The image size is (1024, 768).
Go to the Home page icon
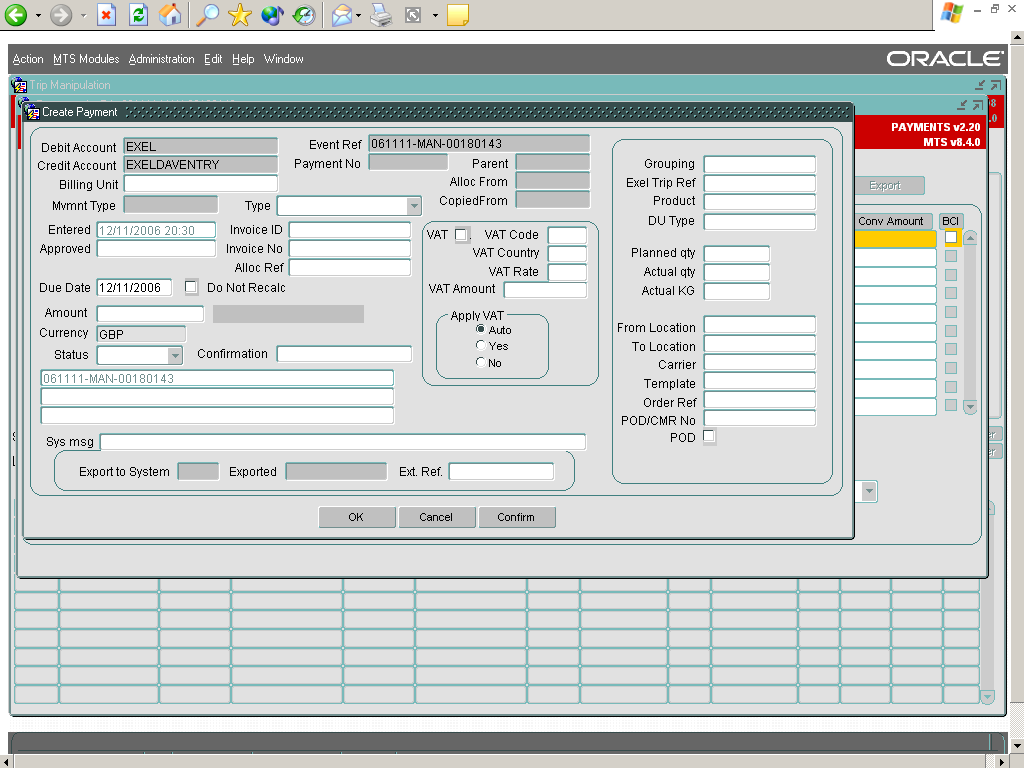170,14
